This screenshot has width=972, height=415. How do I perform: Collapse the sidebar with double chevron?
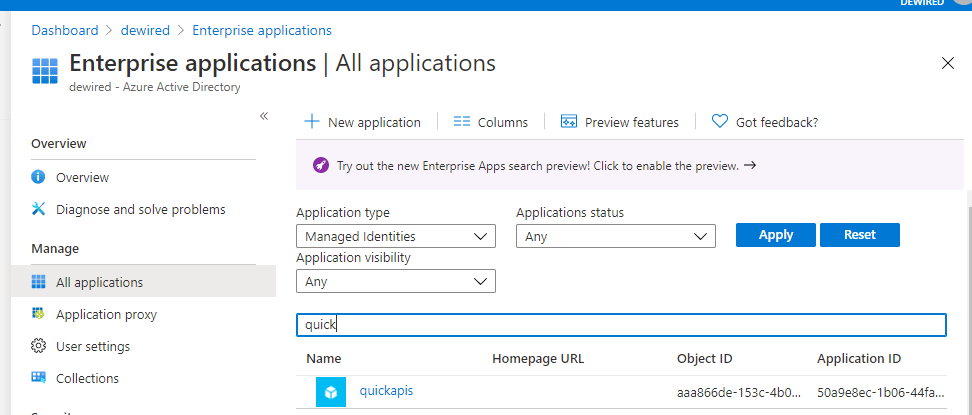pos(264,116)
